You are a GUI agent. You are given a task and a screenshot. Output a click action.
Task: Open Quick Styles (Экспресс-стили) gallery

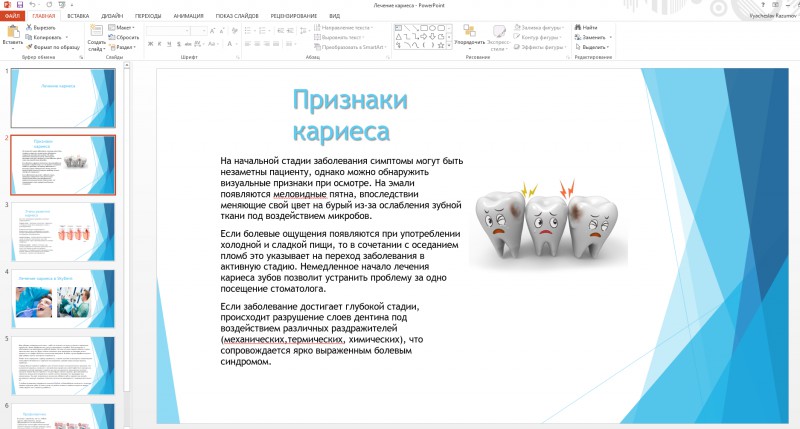498,38
